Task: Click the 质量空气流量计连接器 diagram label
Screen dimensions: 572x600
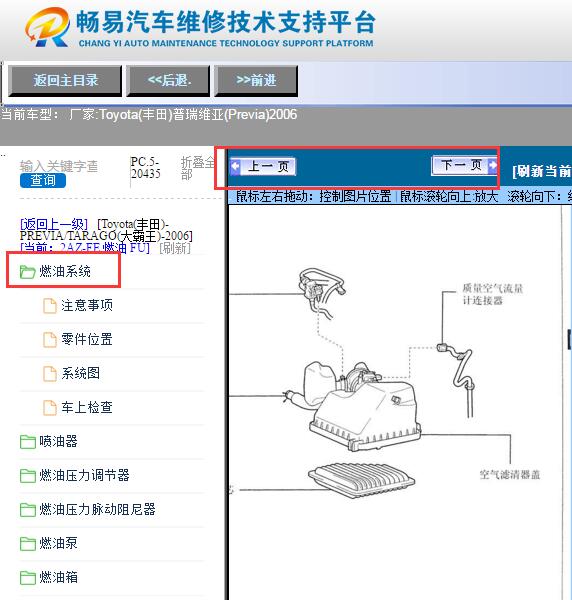Action: 492,294
